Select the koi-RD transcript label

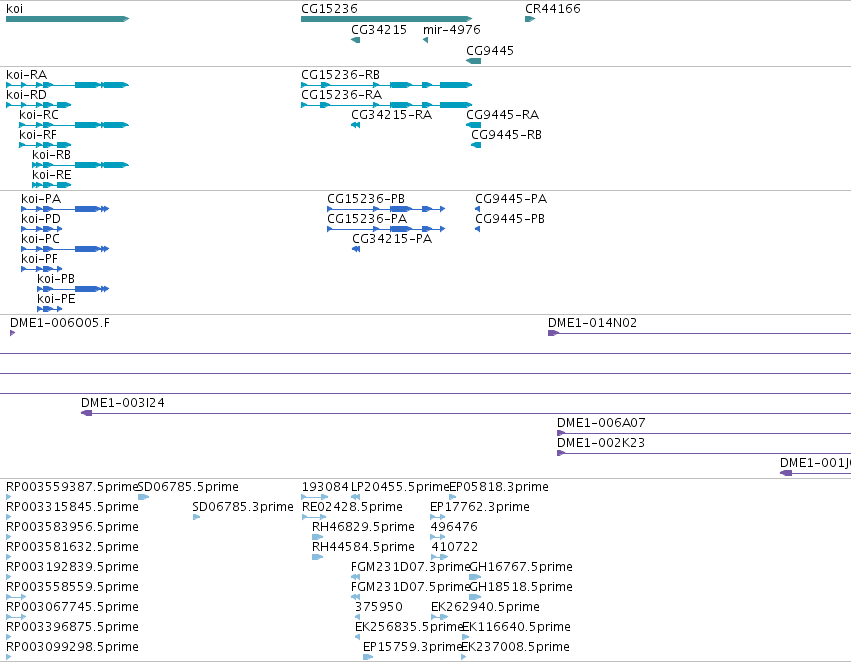27,95
